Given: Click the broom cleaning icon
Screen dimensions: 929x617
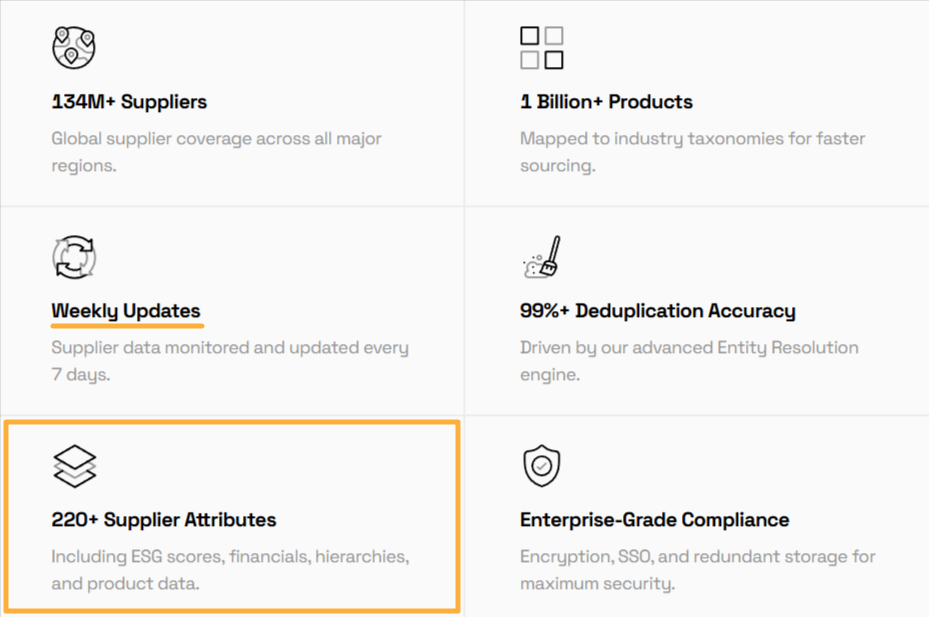Looking at the screenshot, I should point(542,257).
